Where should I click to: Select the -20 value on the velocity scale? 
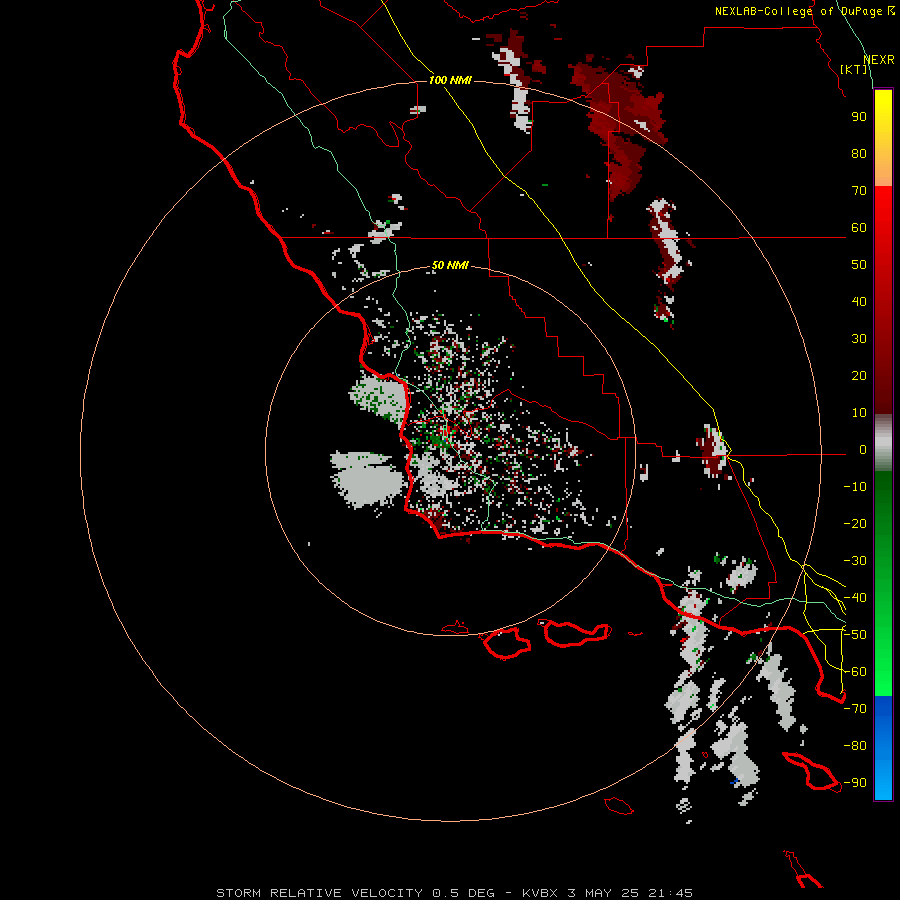point(855,524)
